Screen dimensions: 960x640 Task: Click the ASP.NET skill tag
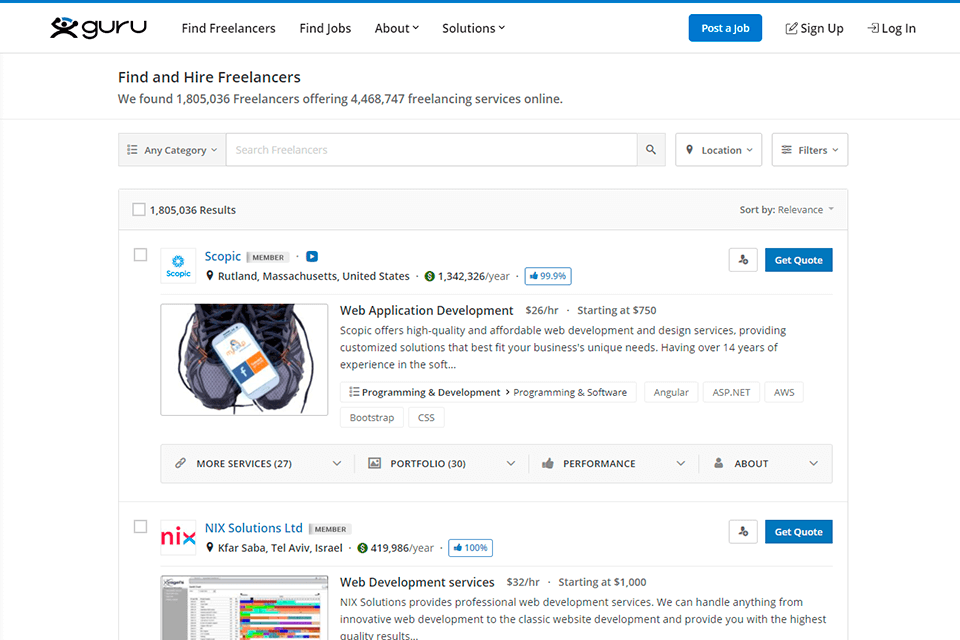731,392
